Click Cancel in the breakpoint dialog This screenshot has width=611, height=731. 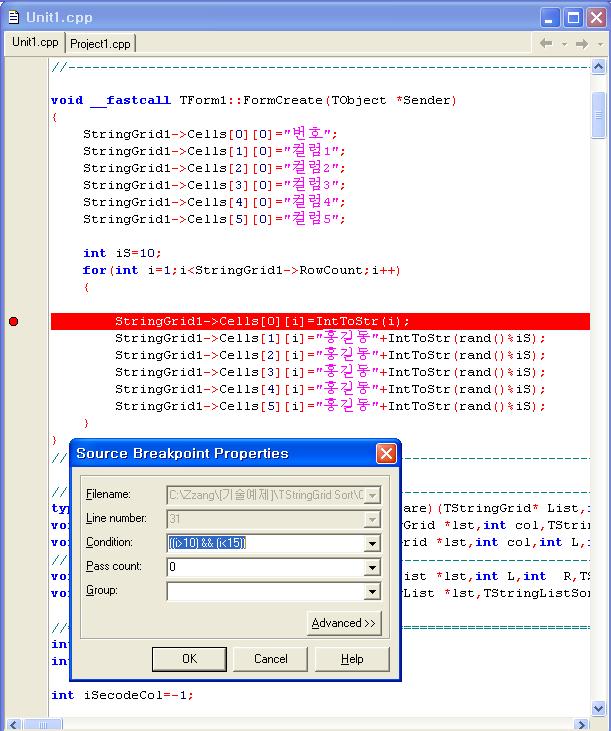click(270, 659)
